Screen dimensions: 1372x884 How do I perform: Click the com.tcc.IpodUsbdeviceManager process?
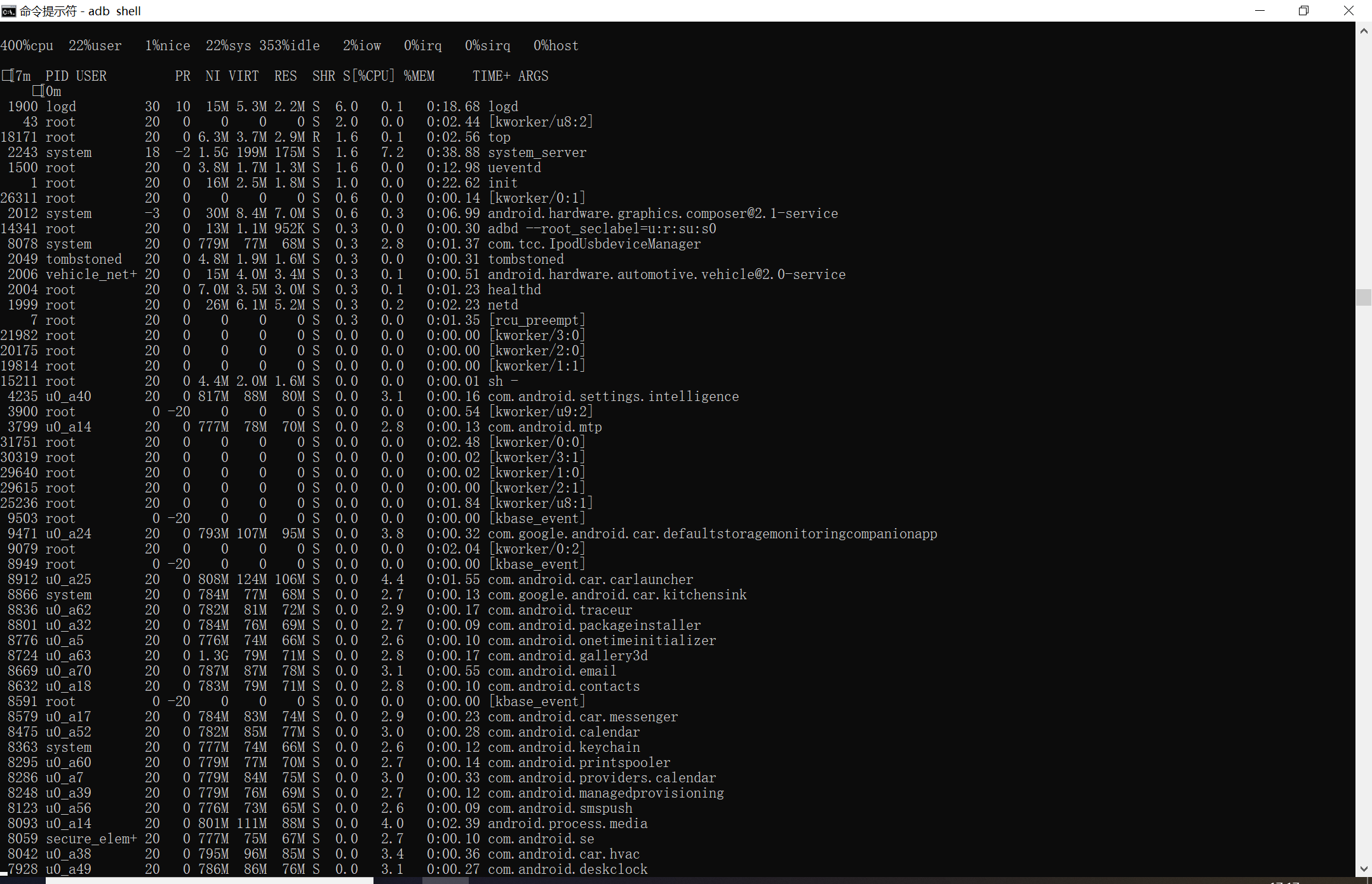pyautogui.click(x=594, y=244)
